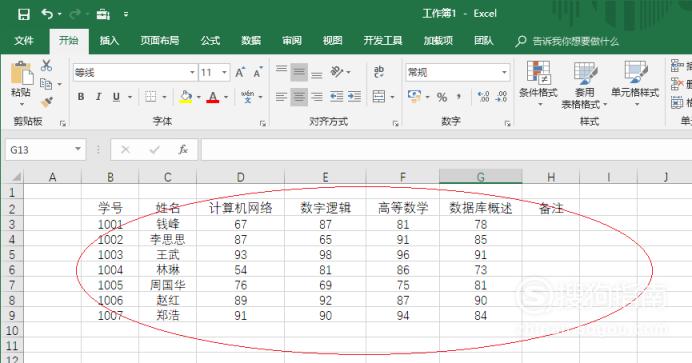Click the Save icon in quick access toolbar

(x=24, y=14)
